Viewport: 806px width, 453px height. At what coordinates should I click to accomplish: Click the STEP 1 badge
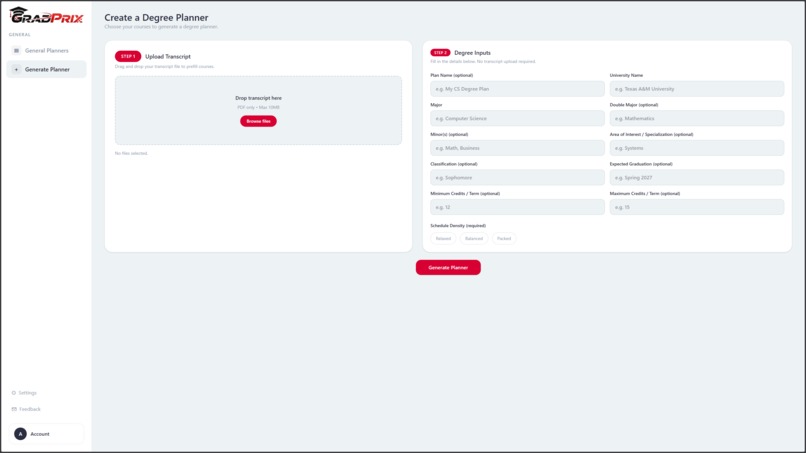coord(128,57)
